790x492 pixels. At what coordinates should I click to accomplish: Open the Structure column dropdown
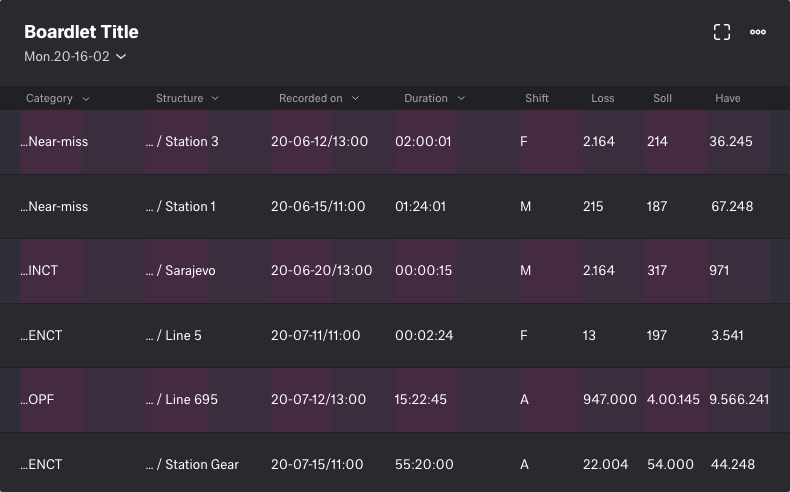pos(215,99)
